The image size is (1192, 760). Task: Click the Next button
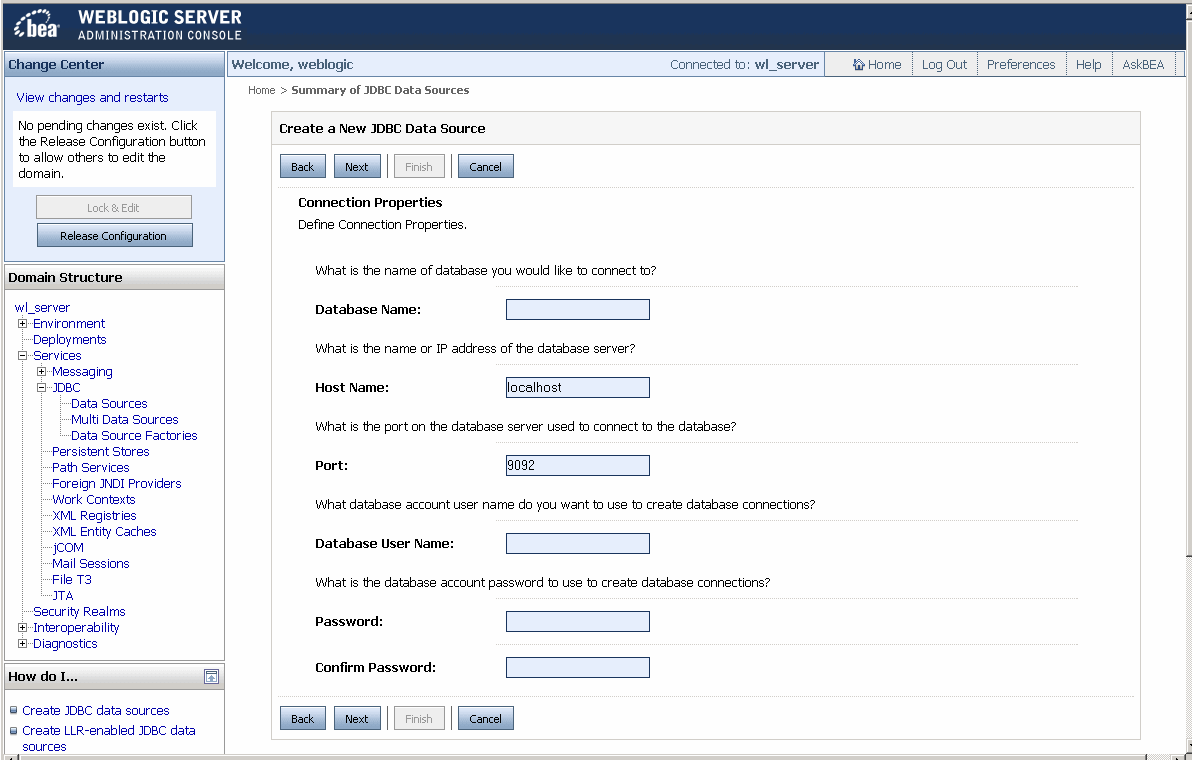[357, 166]
